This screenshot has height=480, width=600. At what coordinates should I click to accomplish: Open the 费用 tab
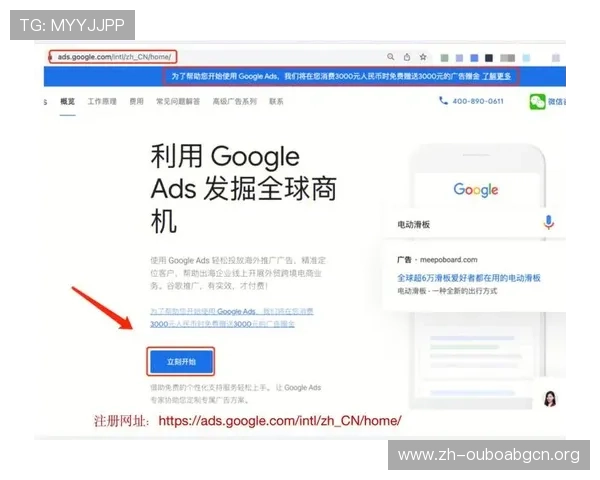pyautogui.click(x=136, y=101)
